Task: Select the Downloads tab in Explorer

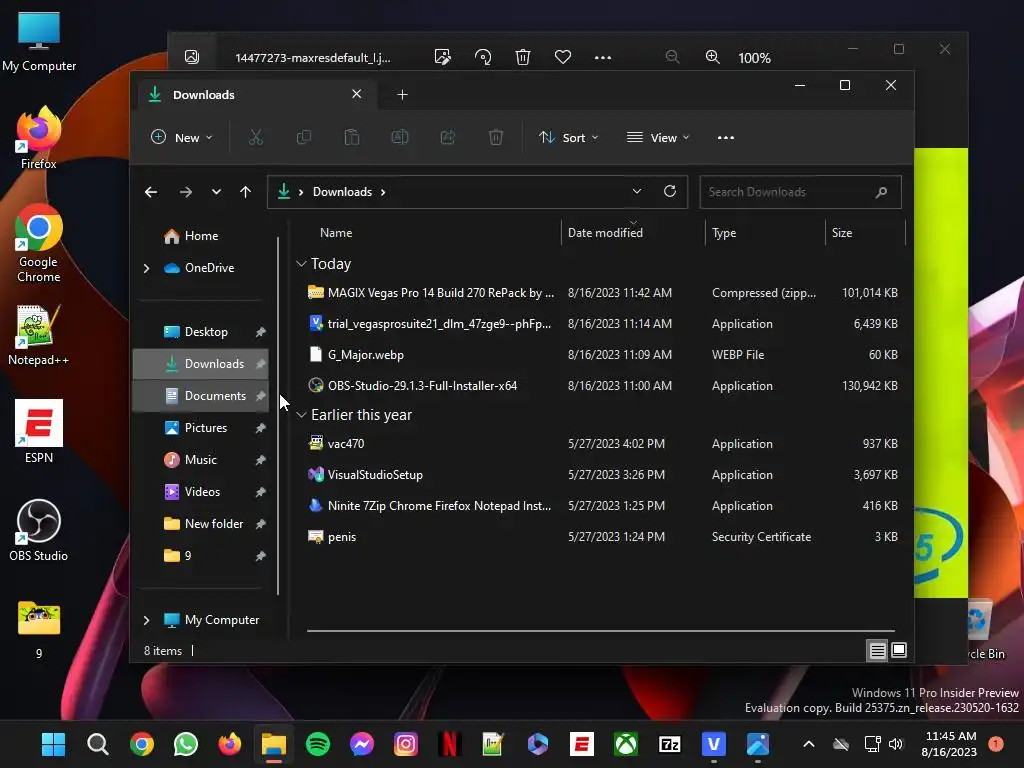Action: coord(256,95)
